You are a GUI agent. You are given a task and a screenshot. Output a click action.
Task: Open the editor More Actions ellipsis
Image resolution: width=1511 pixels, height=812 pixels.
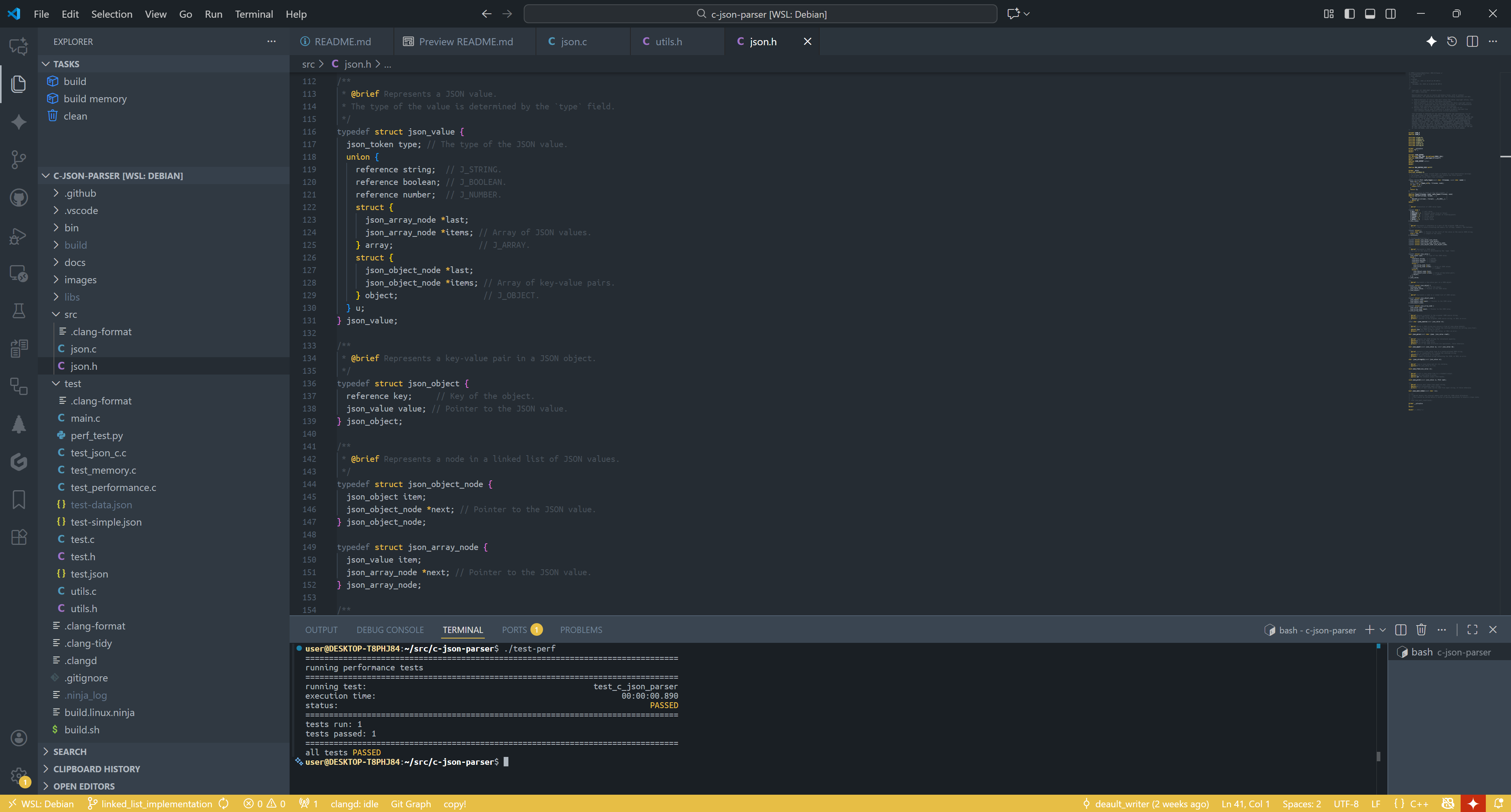(x=1493, y=41)
